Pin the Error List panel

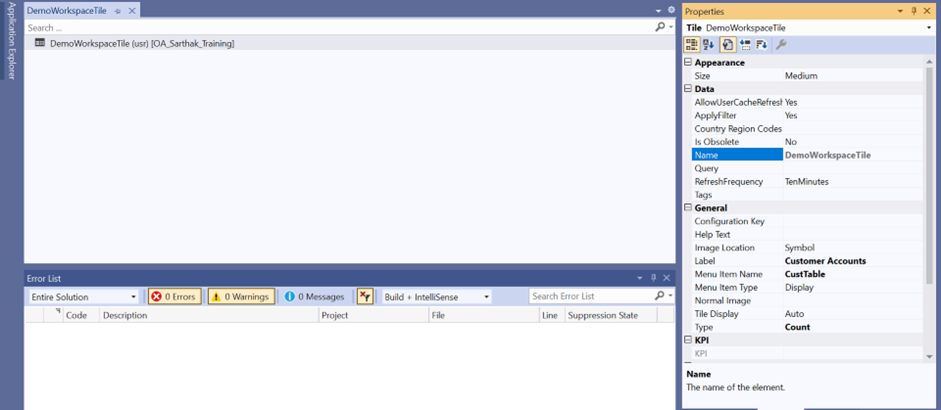(654, 278)
